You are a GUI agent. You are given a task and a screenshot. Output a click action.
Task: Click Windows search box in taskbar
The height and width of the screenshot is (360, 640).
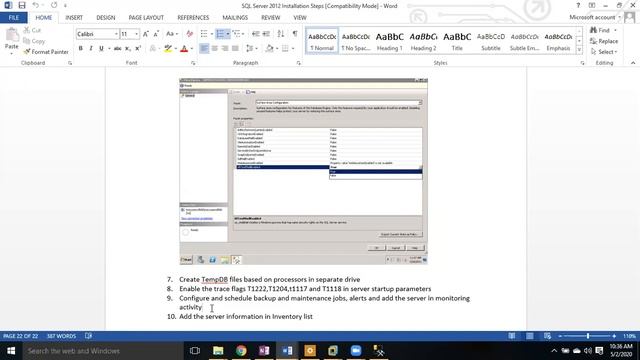[103, 351]
